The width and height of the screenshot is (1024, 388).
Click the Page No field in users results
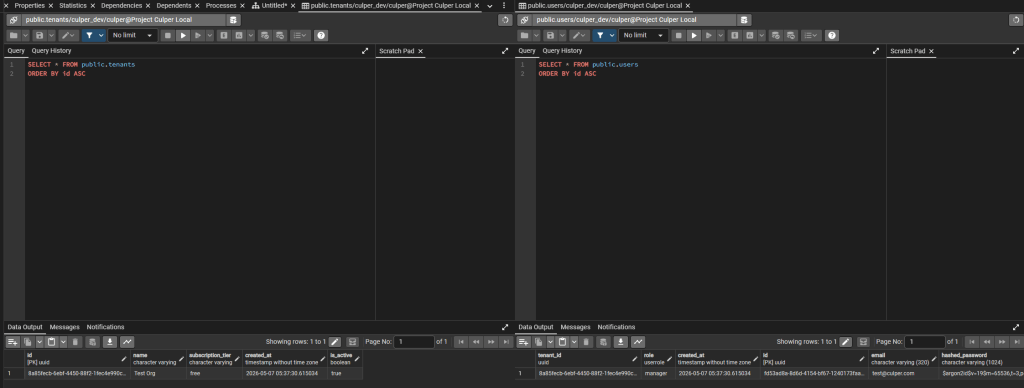(x=925, y=342)
